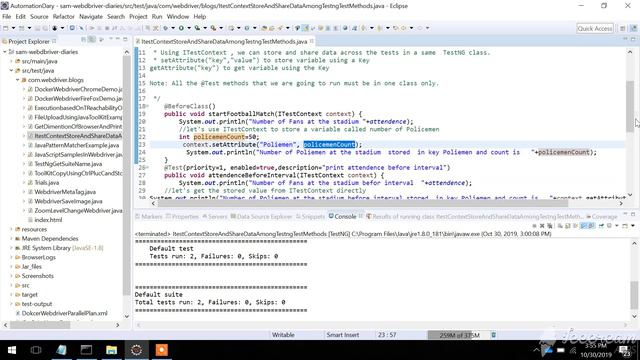
Task: Remove launch from the console
Action: click(542, 226)
